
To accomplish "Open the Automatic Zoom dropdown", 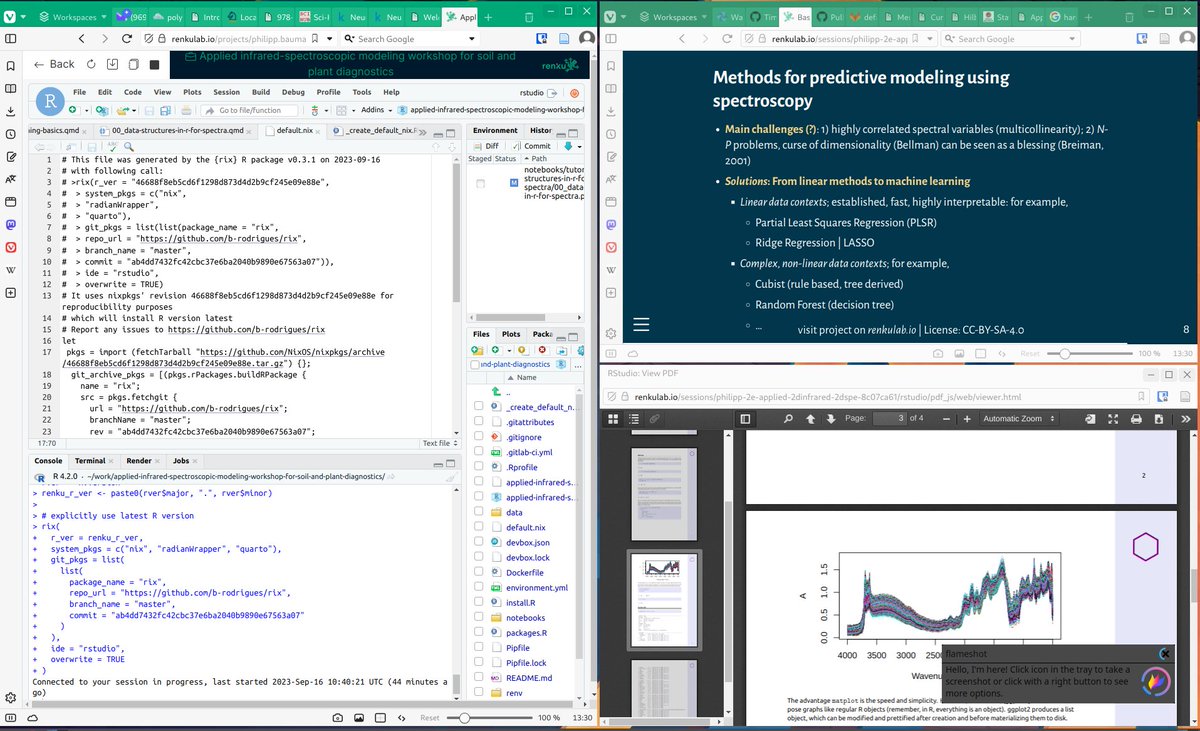I will [1019, 419].
